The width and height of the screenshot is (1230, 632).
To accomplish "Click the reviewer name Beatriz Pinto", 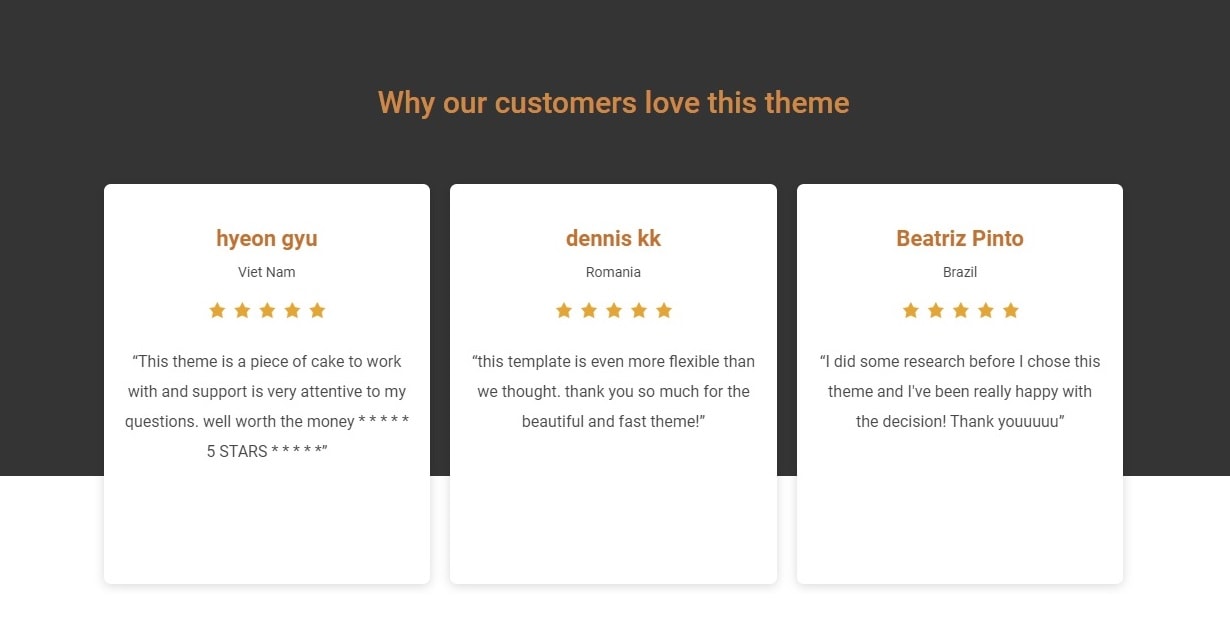I will click(960, 239).
